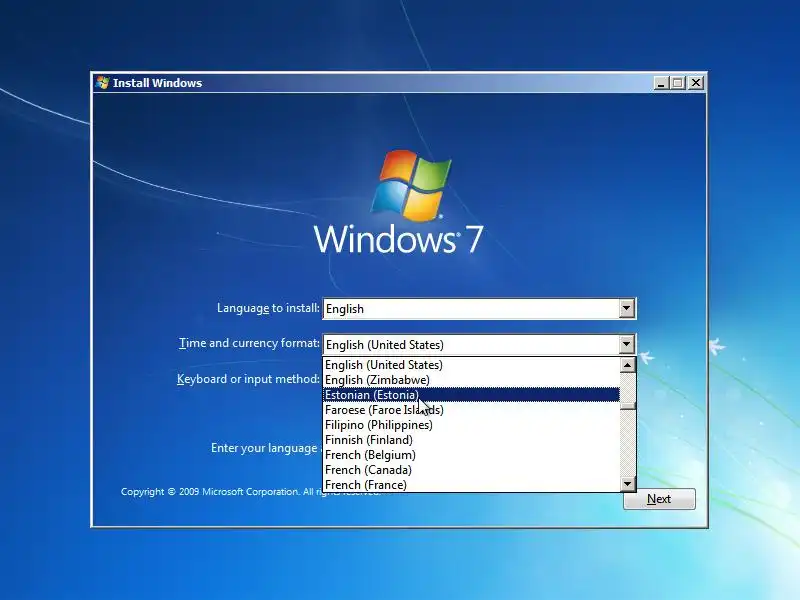Click the Install Windows title bar icon

(x=103, y=83)
